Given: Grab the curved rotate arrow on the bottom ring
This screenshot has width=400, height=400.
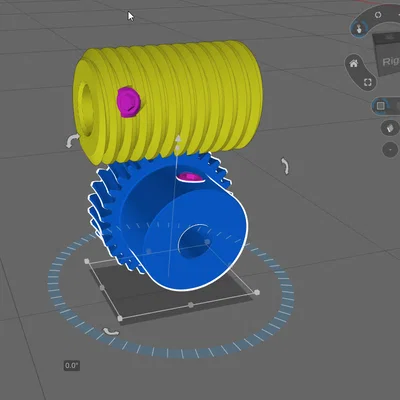Looking at the screenshot, I should click(x=111, y=332).
